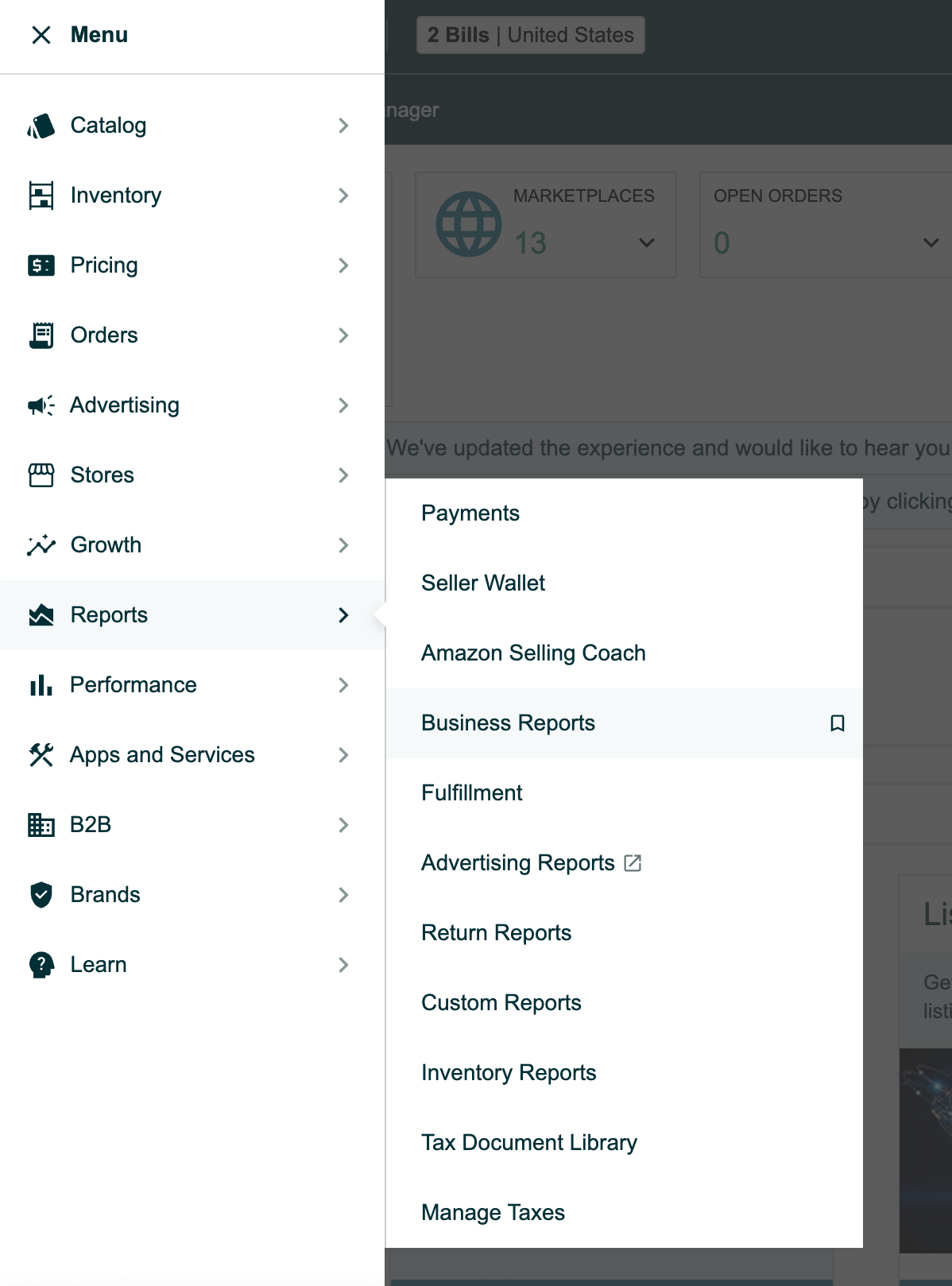Click the Learn help head icon
Viewport: 952px width, 1286px height.
click(x=41, y=965)
